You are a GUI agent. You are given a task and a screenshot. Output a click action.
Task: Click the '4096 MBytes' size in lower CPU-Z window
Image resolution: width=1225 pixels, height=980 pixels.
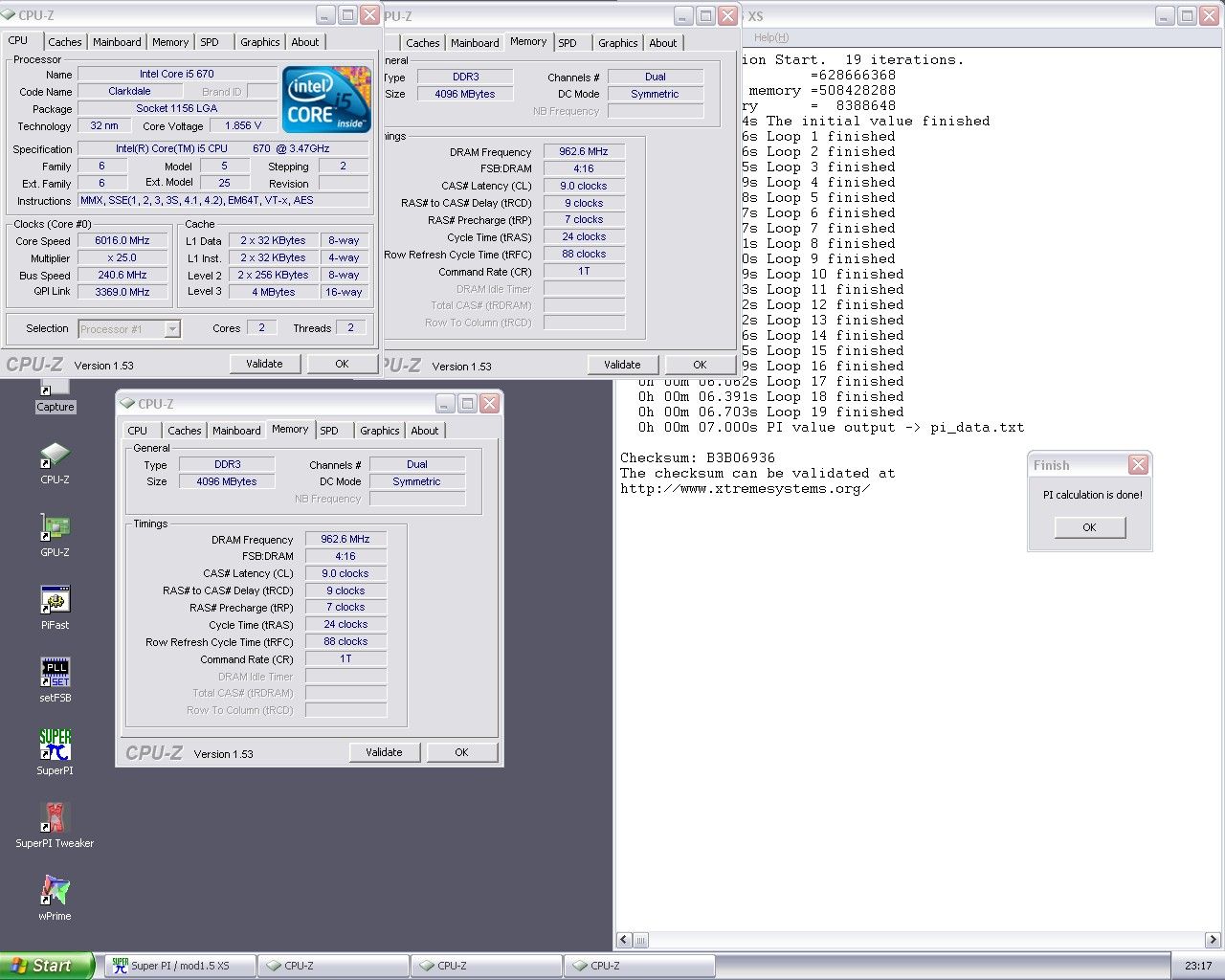(x=227, y=482)
